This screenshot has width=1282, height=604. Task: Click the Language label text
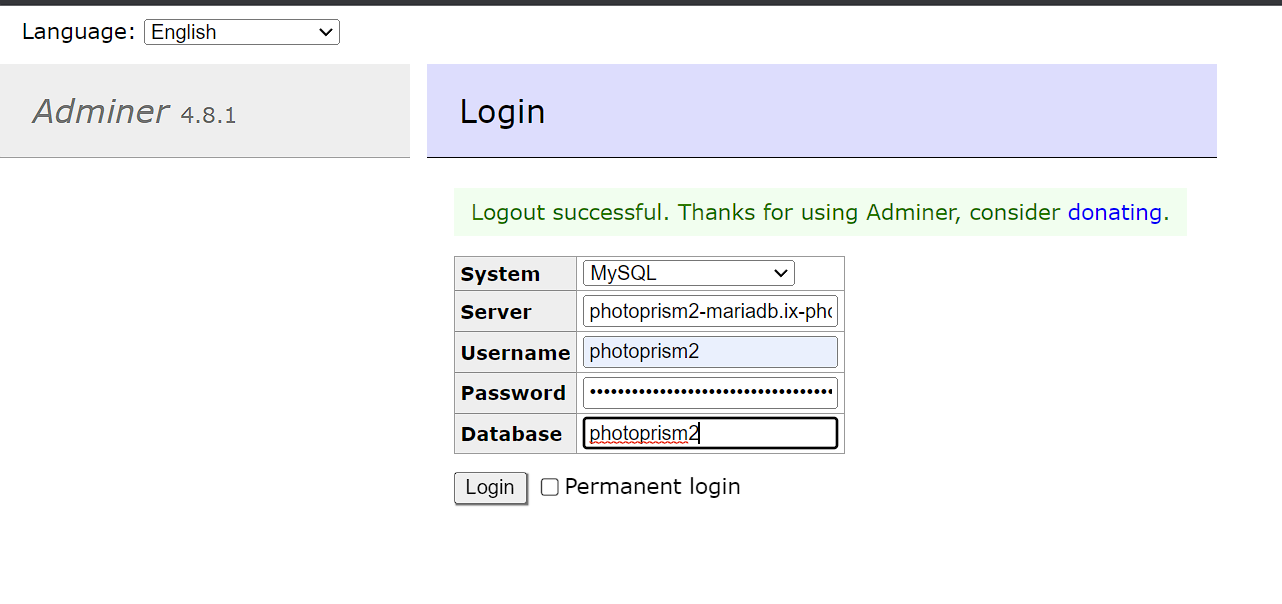click(x=77, y=31)
